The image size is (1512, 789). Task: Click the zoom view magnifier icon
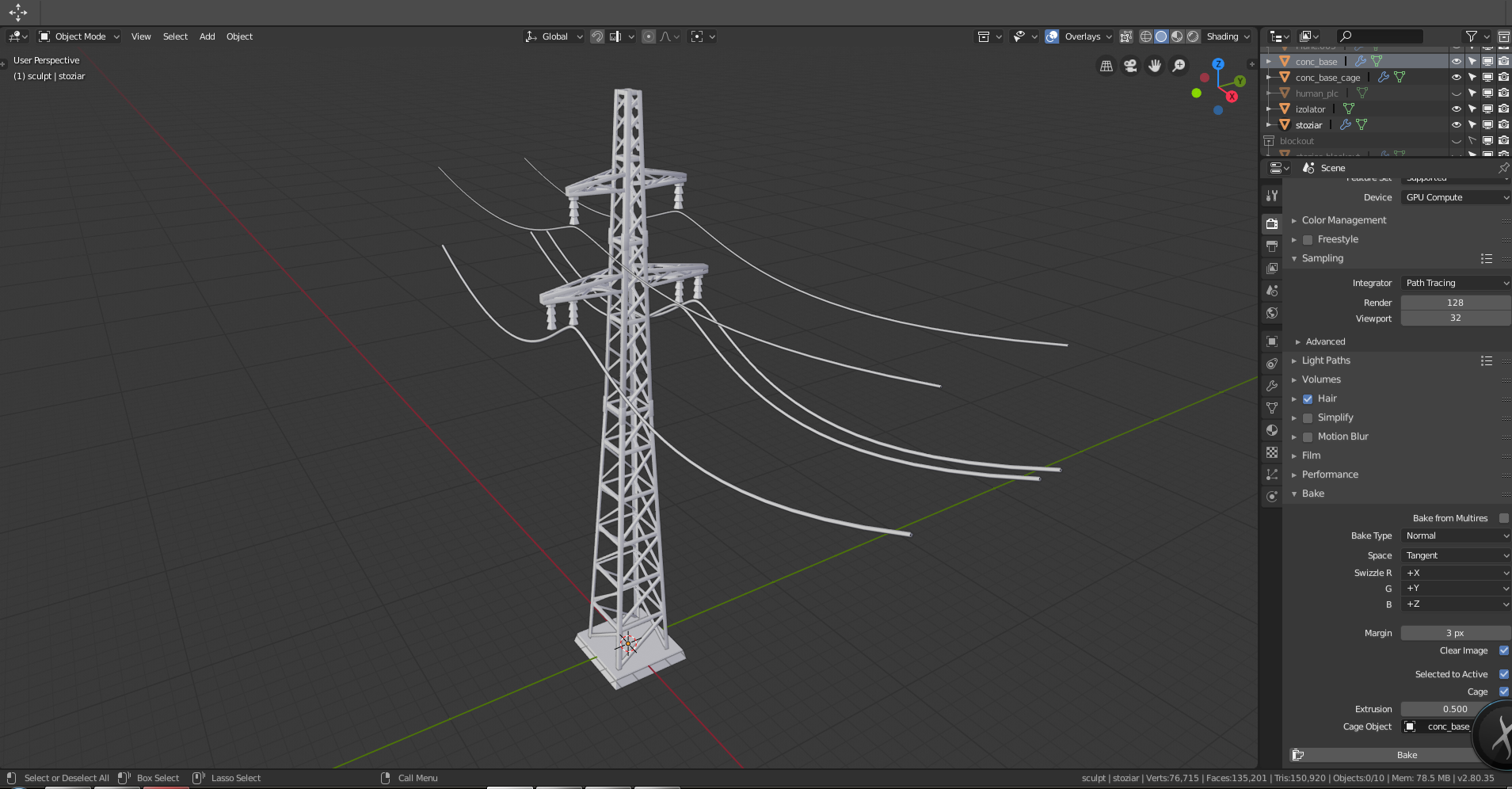(1179, 66)
